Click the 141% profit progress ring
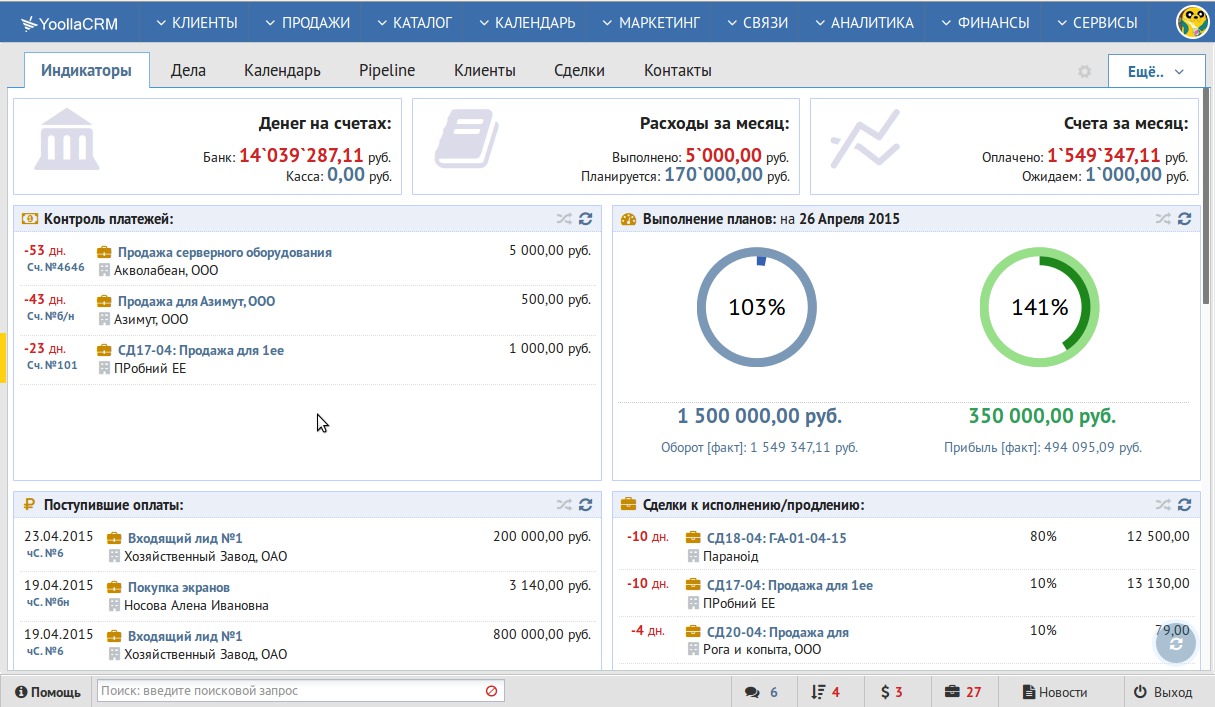The image size is (1215, 707). (1040, 308)
